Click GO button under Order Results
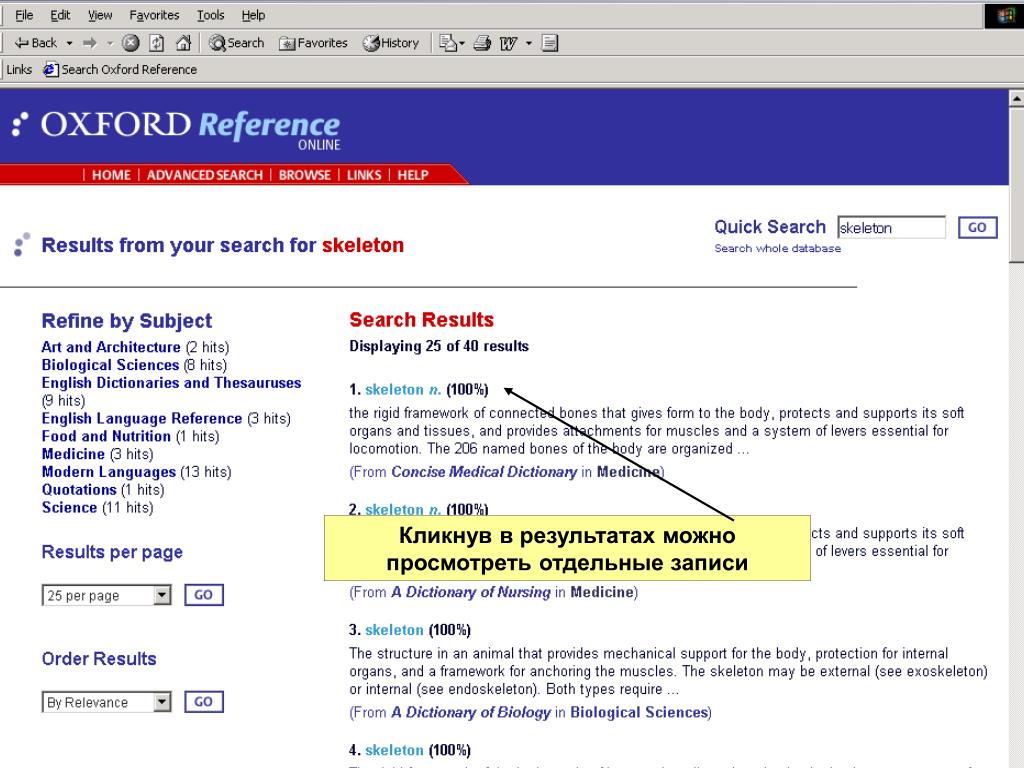 [x=204, y=702]
